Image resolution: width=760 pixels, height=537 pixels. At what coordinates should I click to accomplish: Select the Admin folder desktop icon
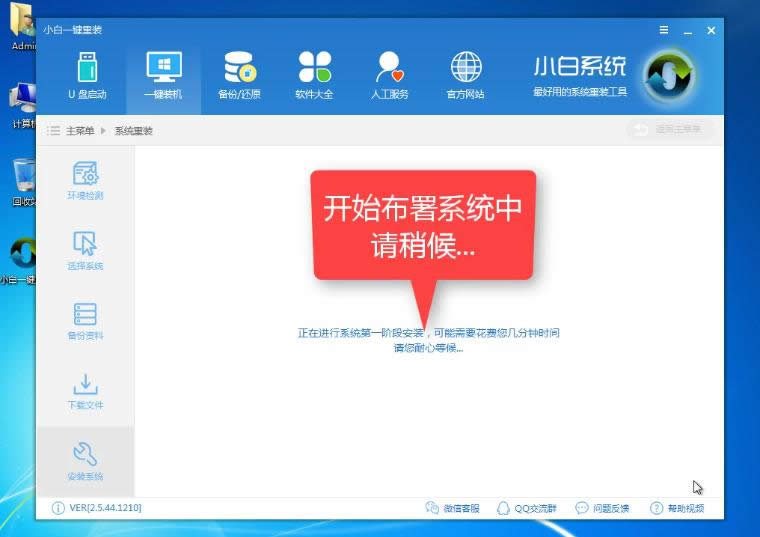[x=22, y=27]
